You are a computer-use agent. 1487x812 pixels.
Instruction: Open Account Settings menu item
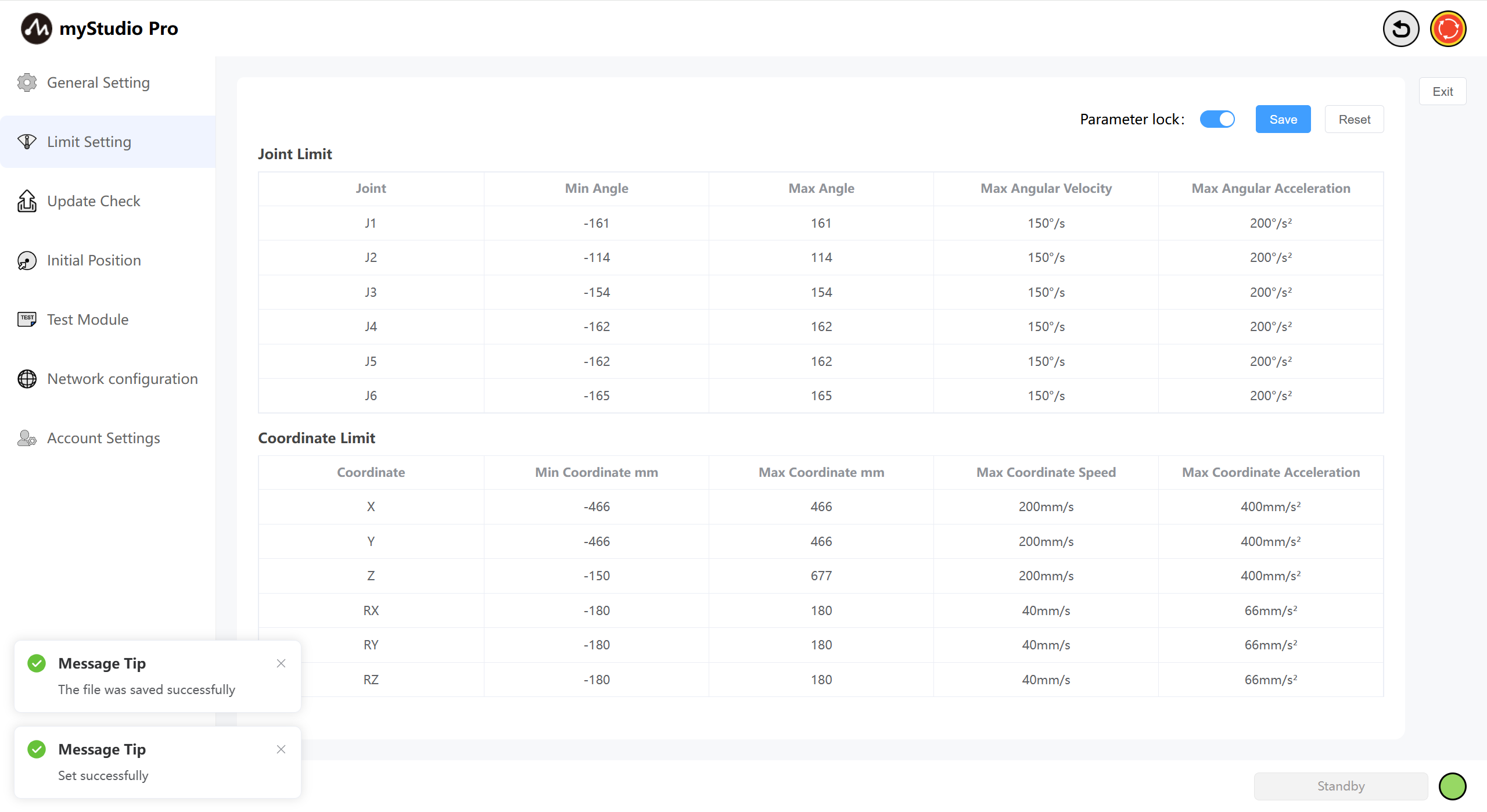pos(103,438)
